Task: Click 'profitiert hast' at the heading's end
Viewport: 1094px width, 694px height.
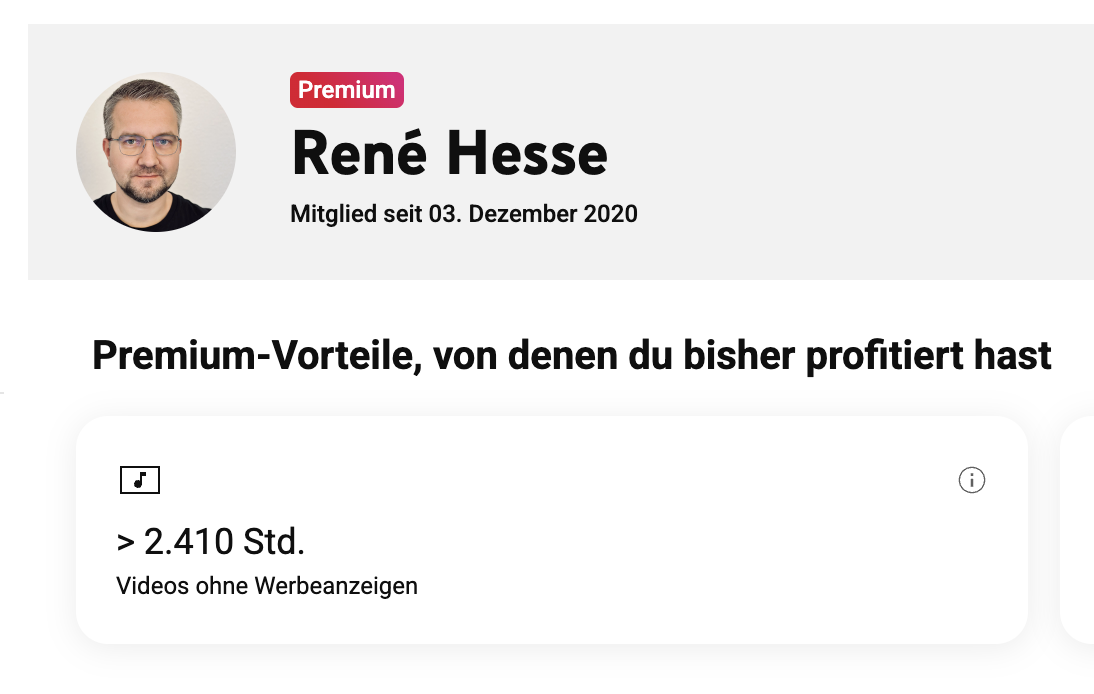Action: (x=929, y=356)
